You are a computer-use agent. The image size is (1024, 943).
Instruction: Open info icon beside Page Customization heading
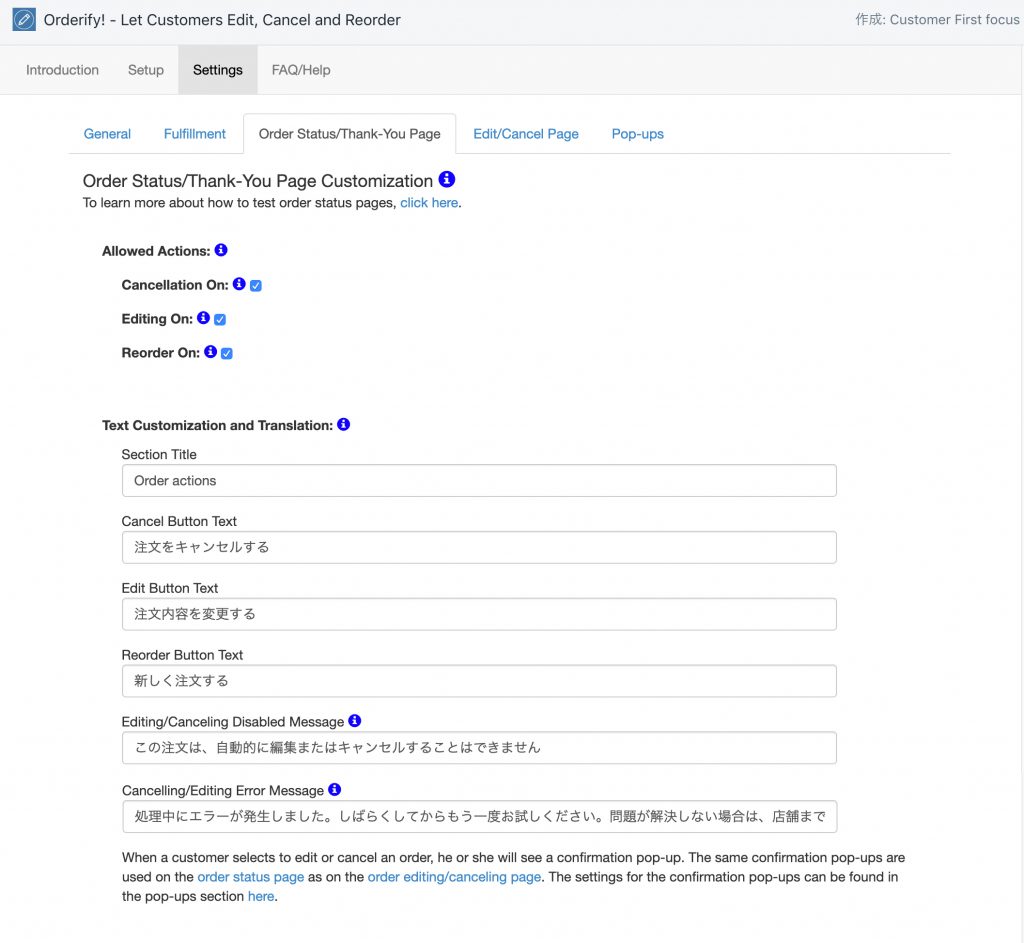coord(447,179)
